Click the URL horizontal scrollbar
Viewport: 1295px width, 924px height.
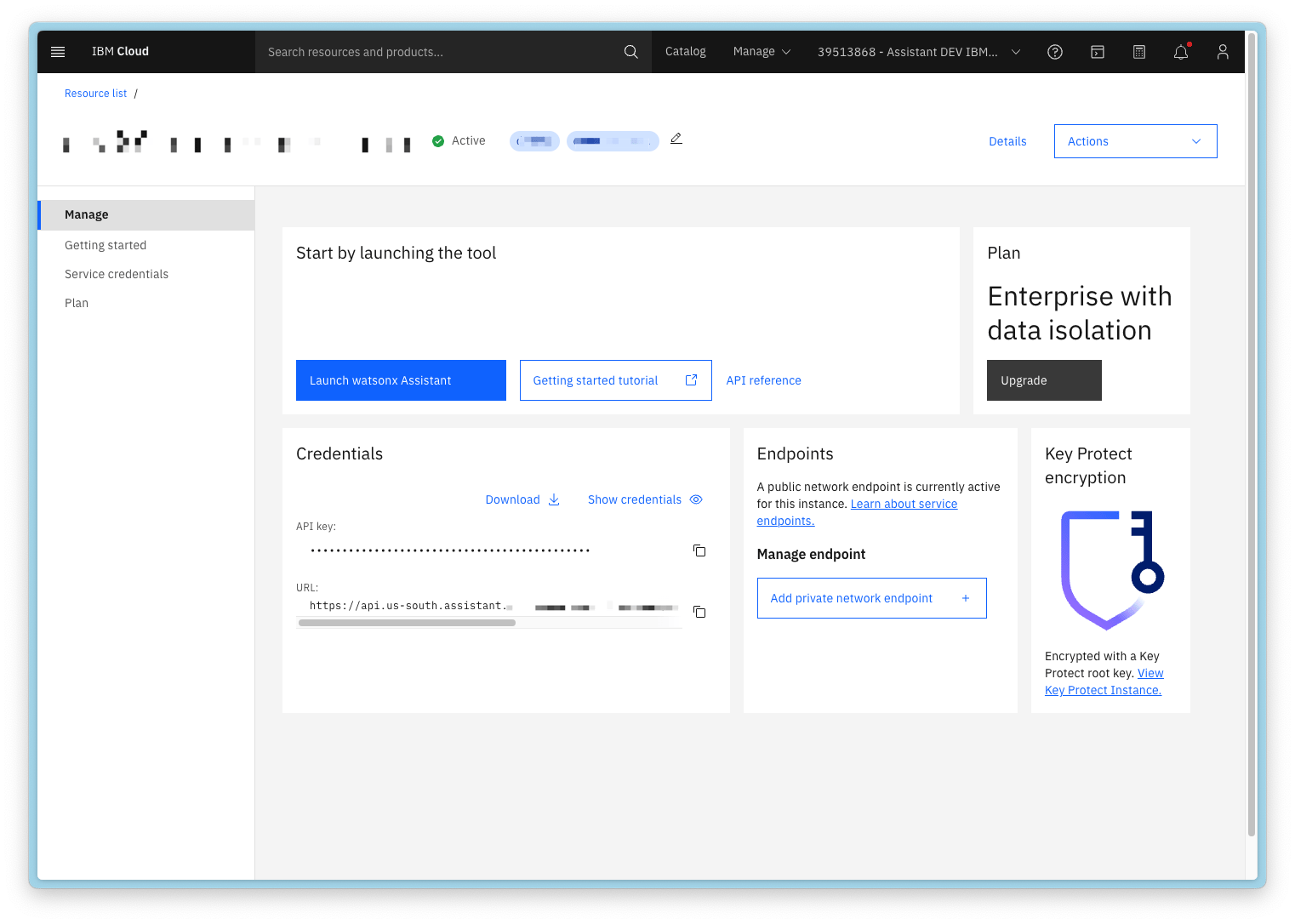pyautogui.click(x=407, y=623)
